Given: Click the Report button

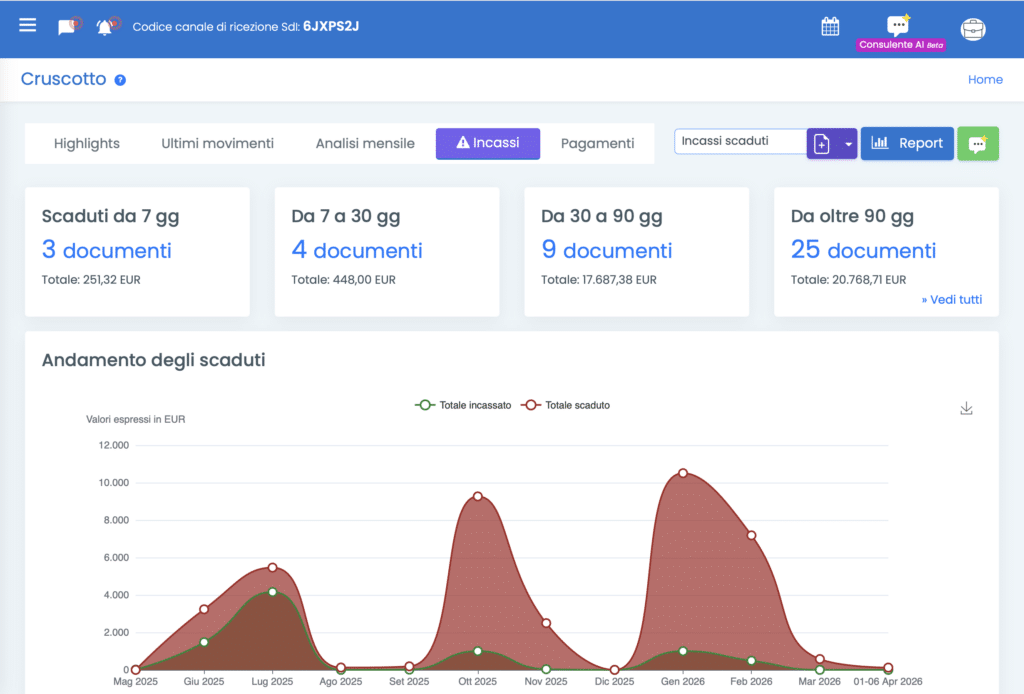Looking at the screenshot, I should pyautogui.click(x=907, y=143).
